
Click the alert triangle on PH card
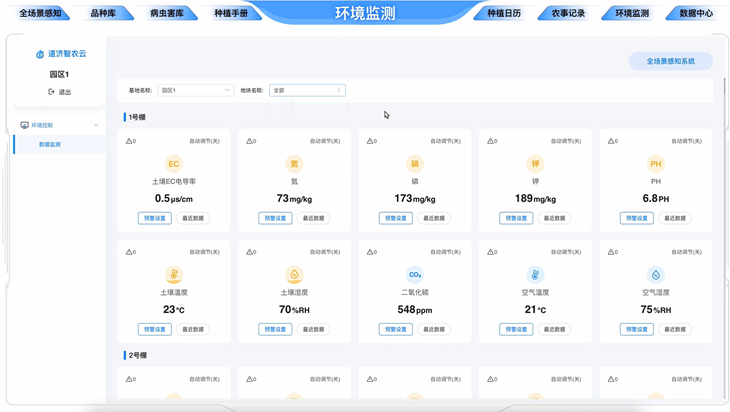click(611, 141)
